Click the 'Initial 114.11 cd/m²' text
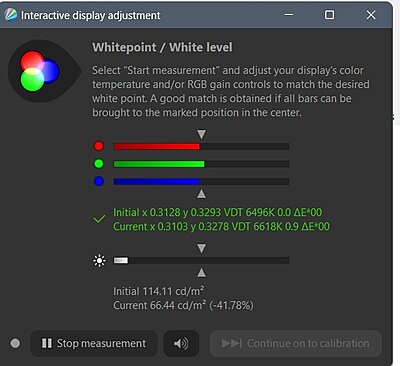The height and width of the screenshot is (366, 400). (159, 291)
